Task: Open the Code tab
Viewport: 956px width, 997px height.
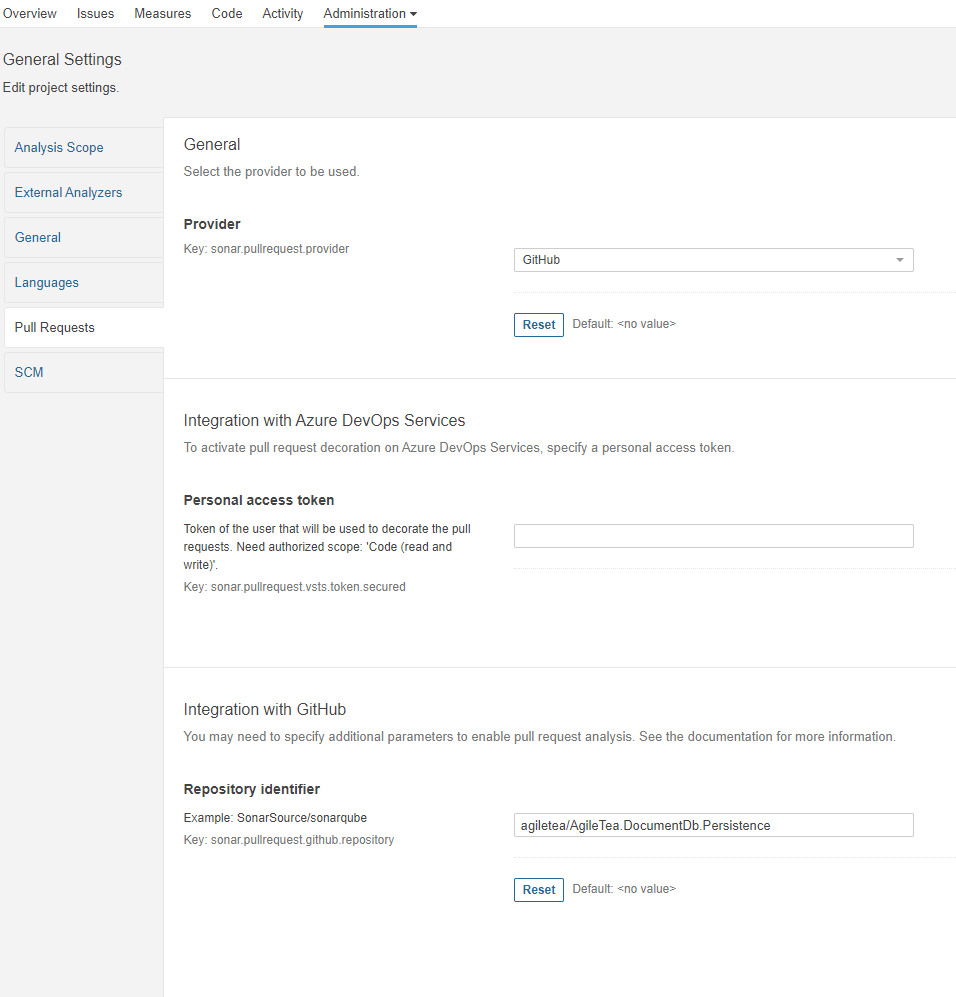Action: click(x=227, y=13)
